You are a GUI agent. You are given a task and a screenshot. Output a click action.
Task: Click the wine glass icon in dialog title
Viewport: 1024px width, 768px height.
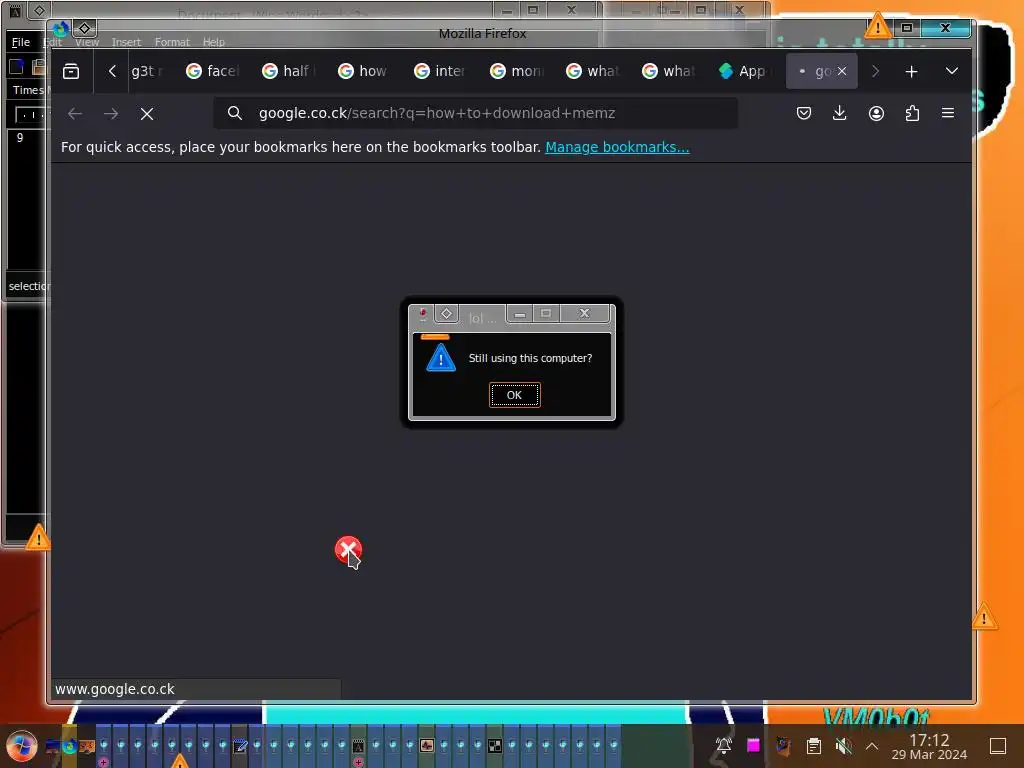click(x=423, y=314)
